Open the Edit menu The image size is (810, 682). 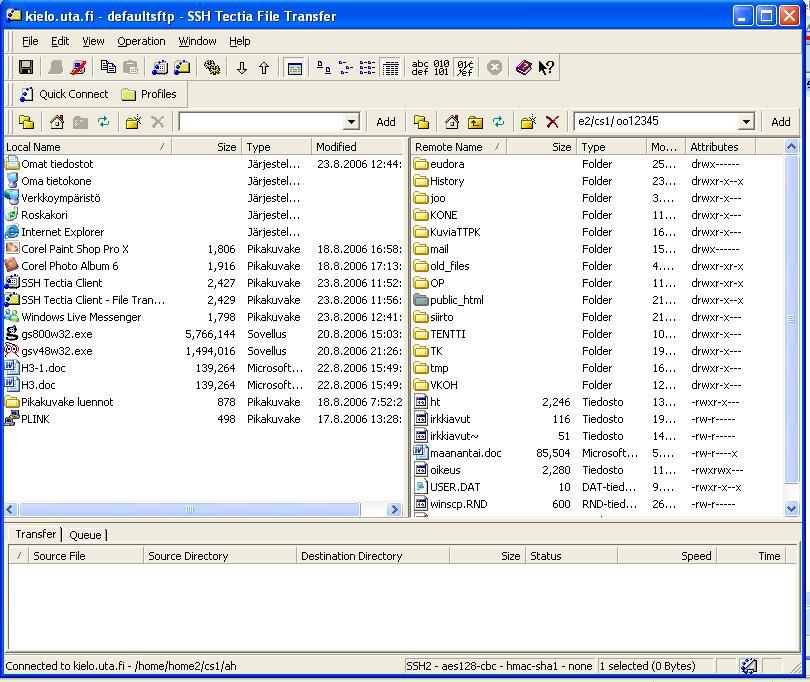point(60,41)
